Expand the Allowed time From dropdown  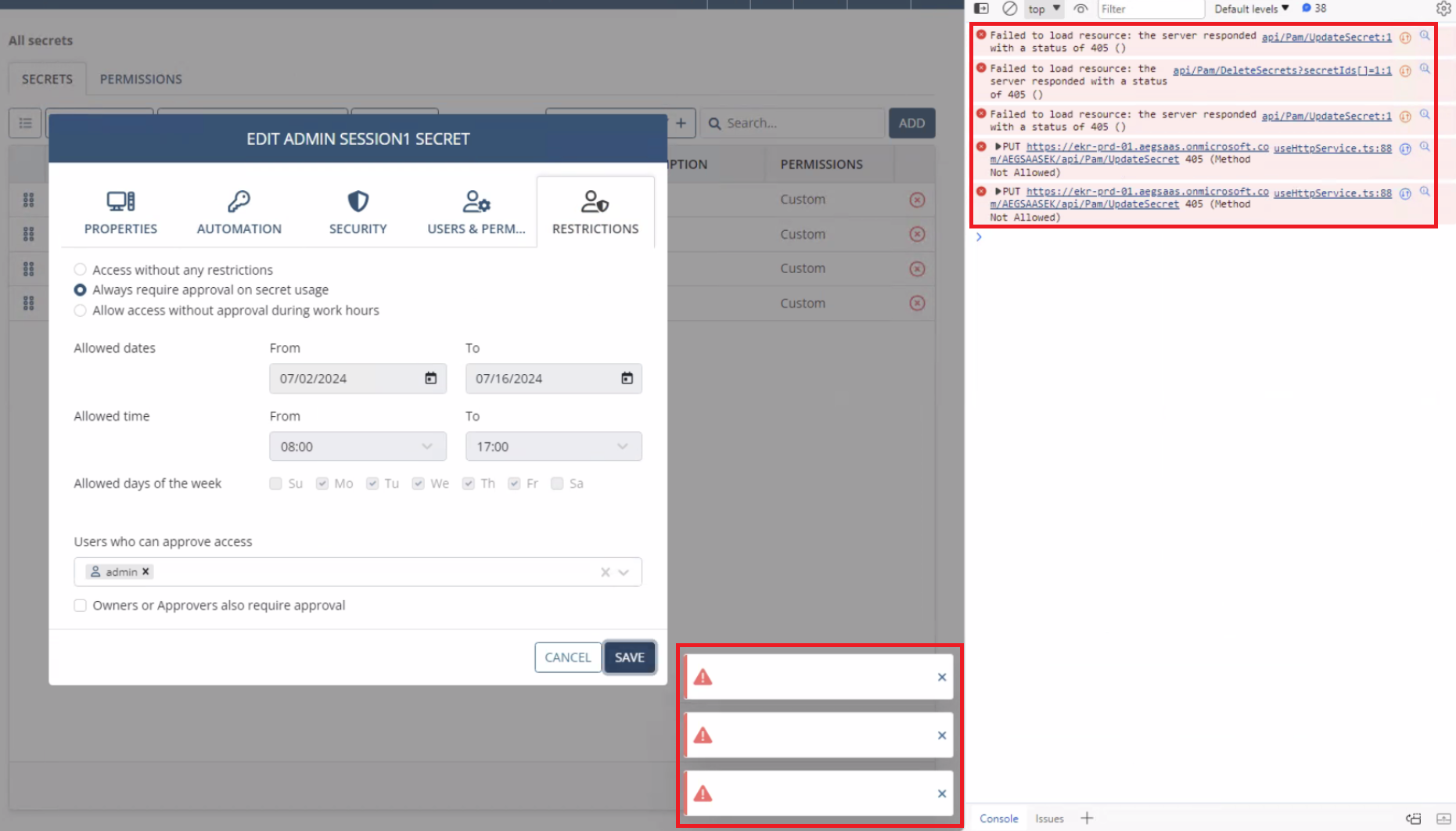(x=358, y=447)
